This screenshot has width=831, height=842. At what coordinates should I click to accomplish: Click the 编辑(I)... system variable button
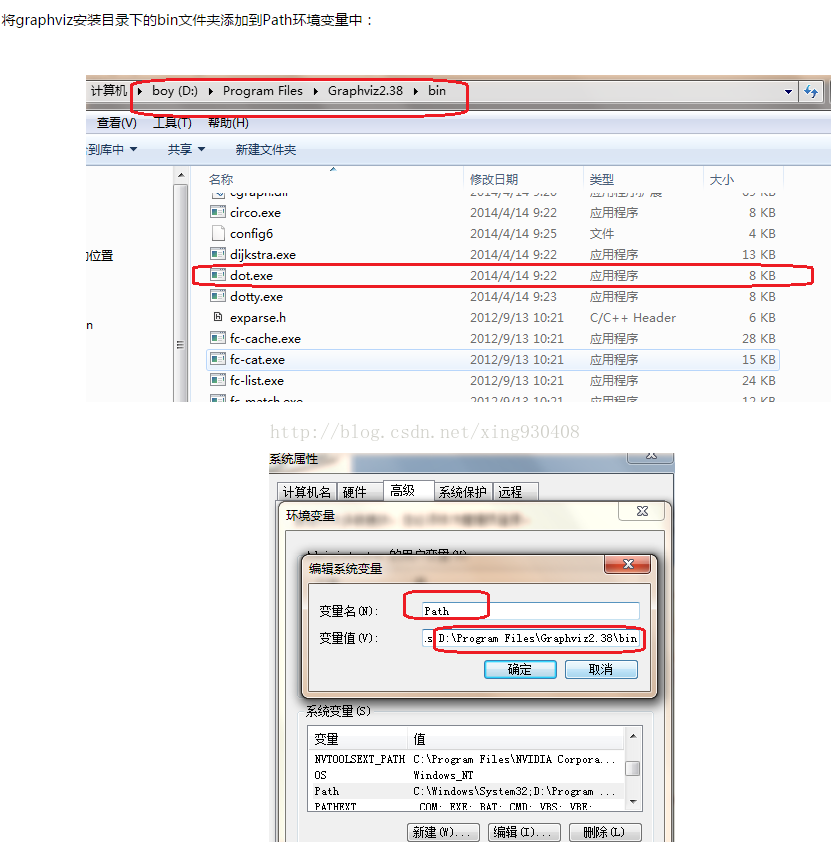click(x=524, y=832)
